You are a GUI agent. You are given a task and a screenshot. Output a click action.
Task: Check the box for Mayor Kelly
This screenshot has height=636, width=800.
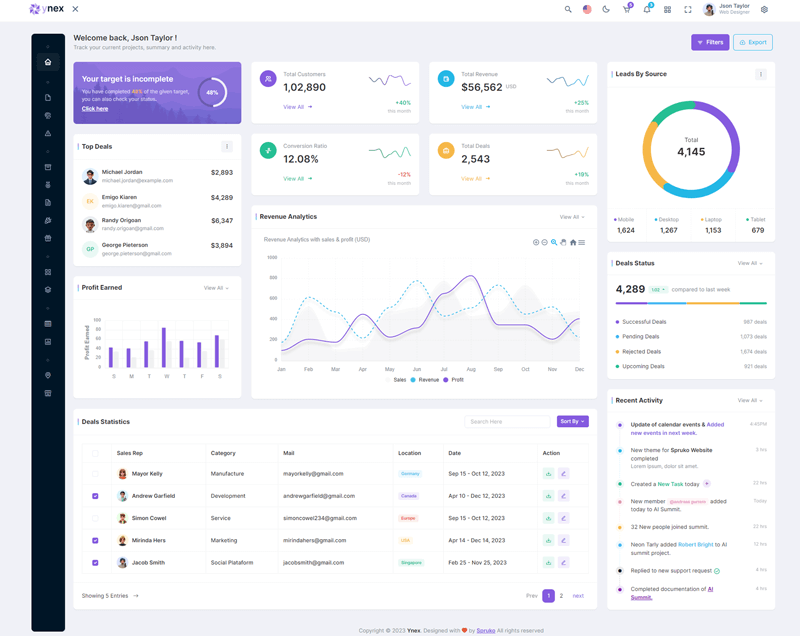click(x=95, y=473)
